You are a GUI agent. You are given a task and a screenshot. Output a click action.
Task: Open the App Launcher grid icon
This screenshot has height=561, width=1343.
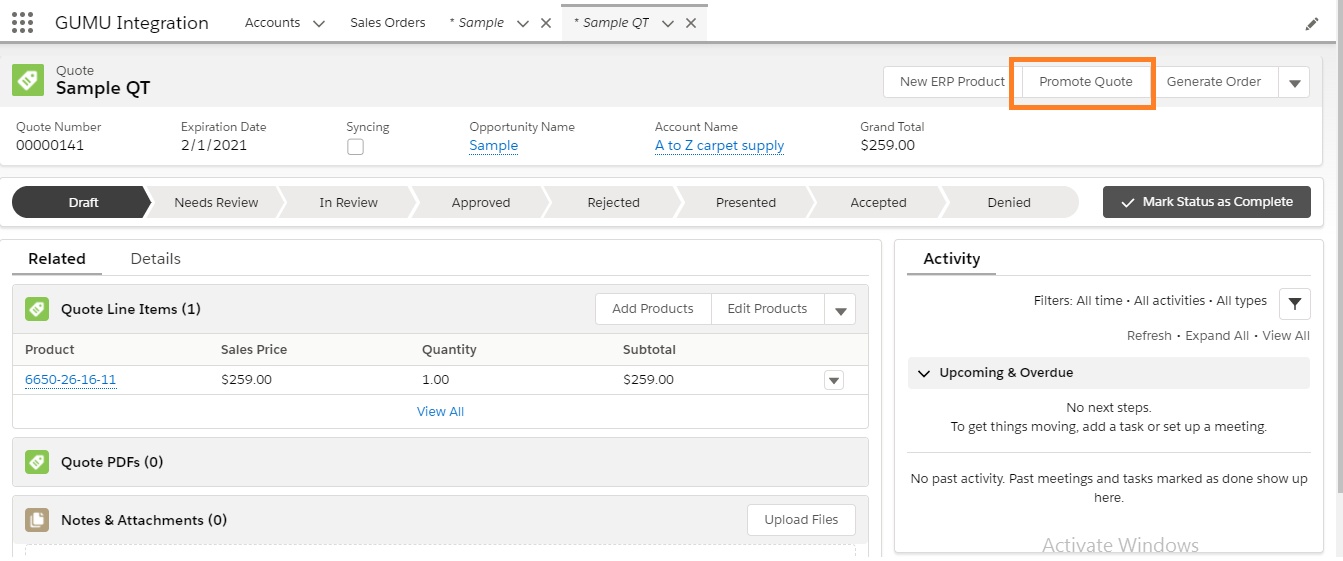[22, 22]
